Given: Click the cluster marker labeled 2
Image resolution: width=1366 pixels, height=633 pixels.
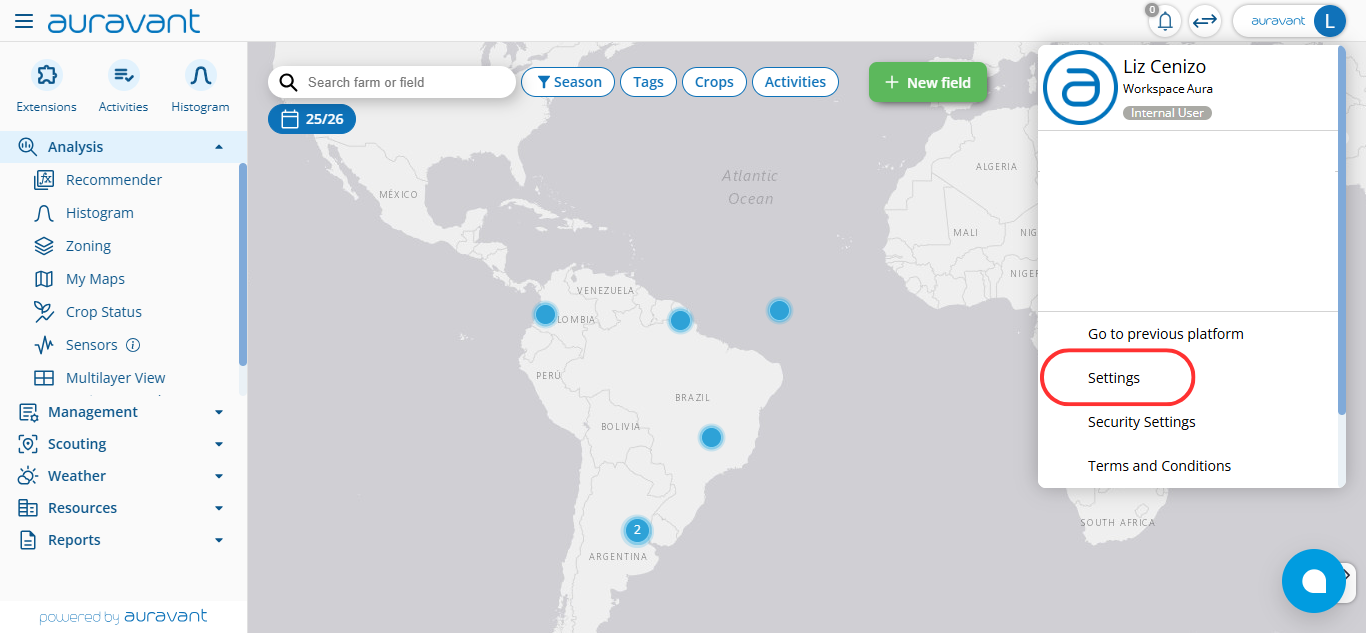Looking at the screenshot, I should tap(637, 530).
